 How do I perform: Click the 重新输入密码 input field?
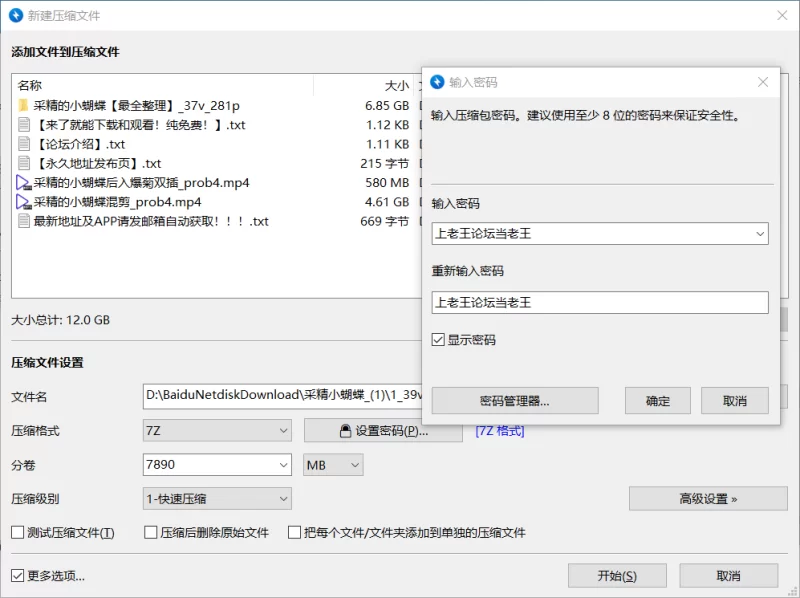pyautogui.click(x=600, y=303)
